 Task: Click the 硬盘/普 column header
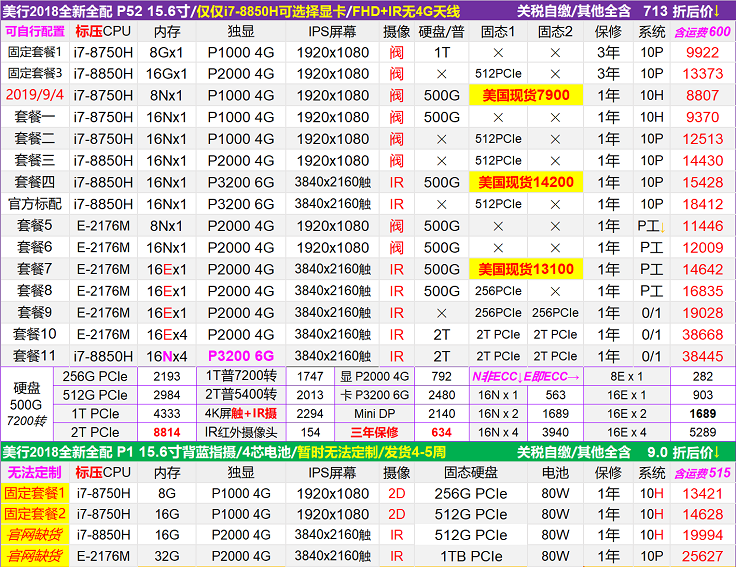click(x=441, y=31)
